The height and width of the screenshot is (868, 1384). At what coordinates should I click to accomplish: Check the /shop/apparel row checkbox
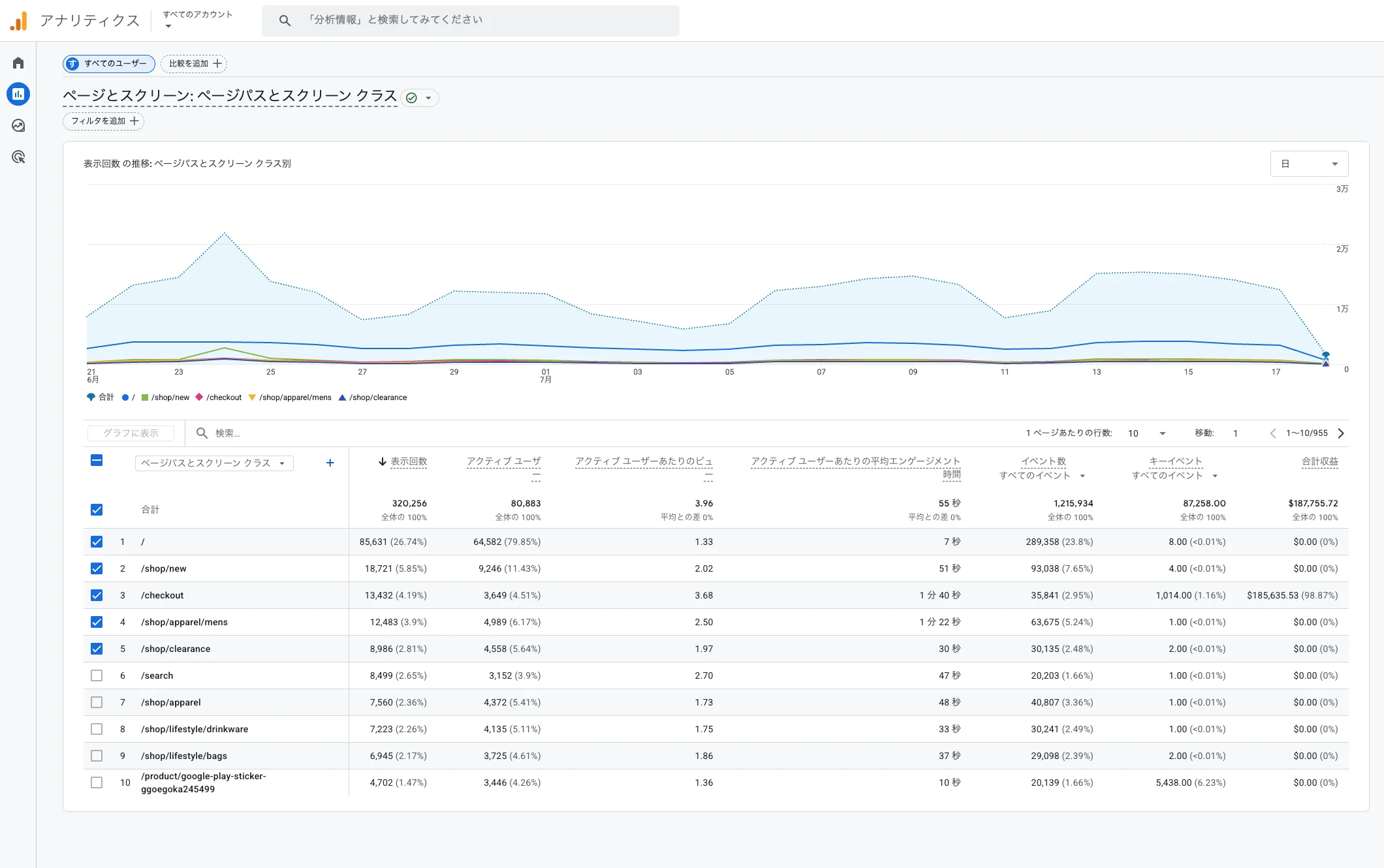[x=97, y=702]
